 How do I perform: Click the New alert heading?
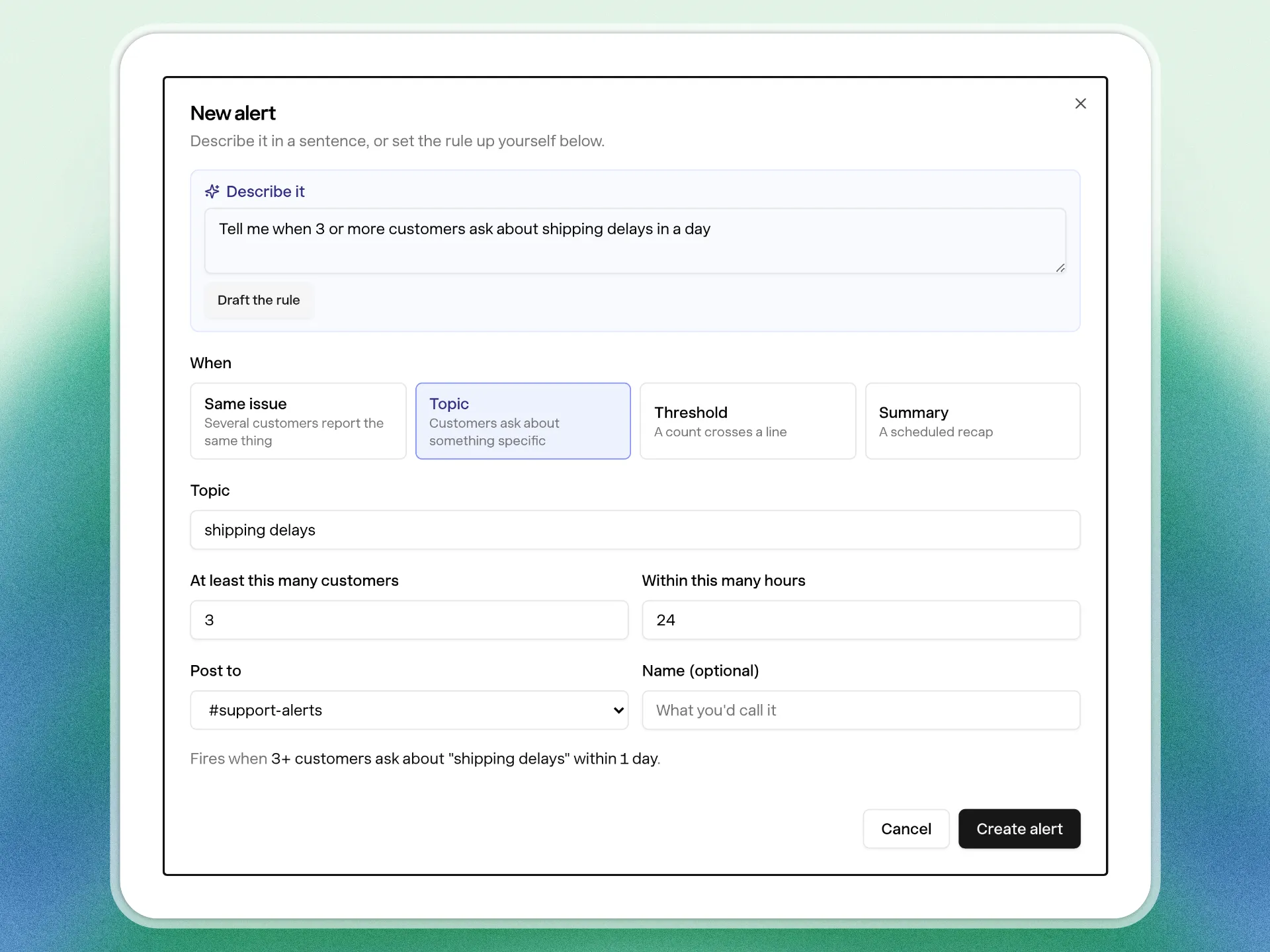click(x=233, y=113)
